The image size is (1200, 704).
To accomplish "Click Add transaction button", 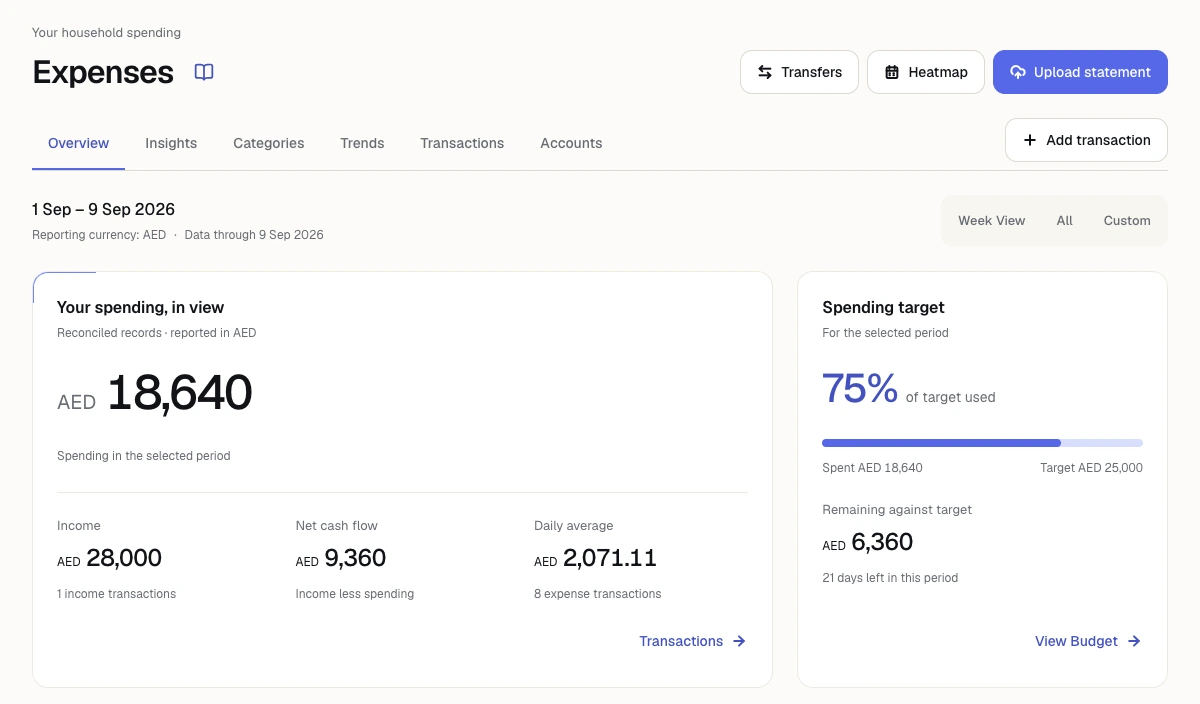I will (1086, 140).
